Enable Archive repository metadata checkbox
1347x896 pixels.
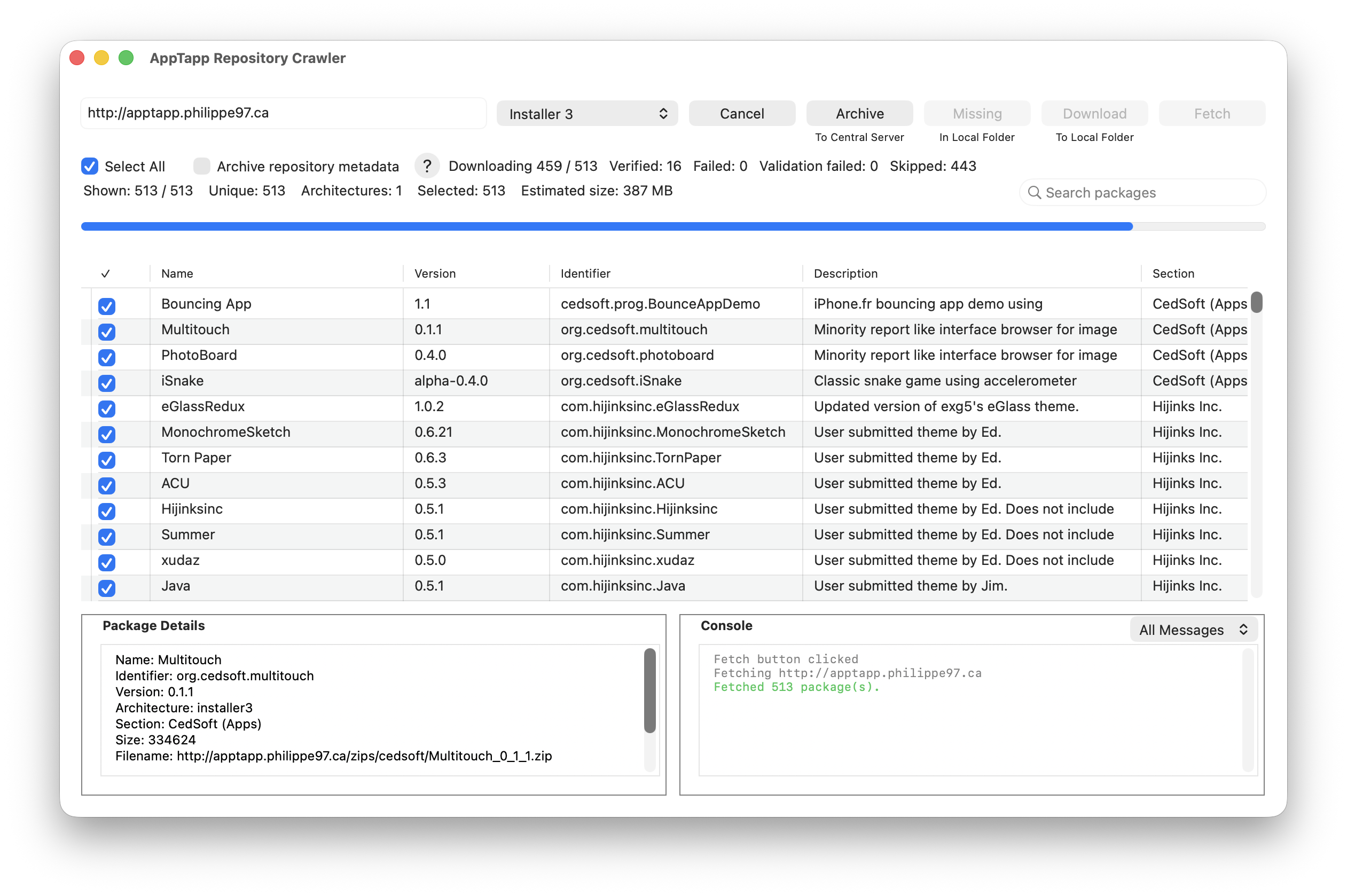pyautogui.click(x=201, y=166)
